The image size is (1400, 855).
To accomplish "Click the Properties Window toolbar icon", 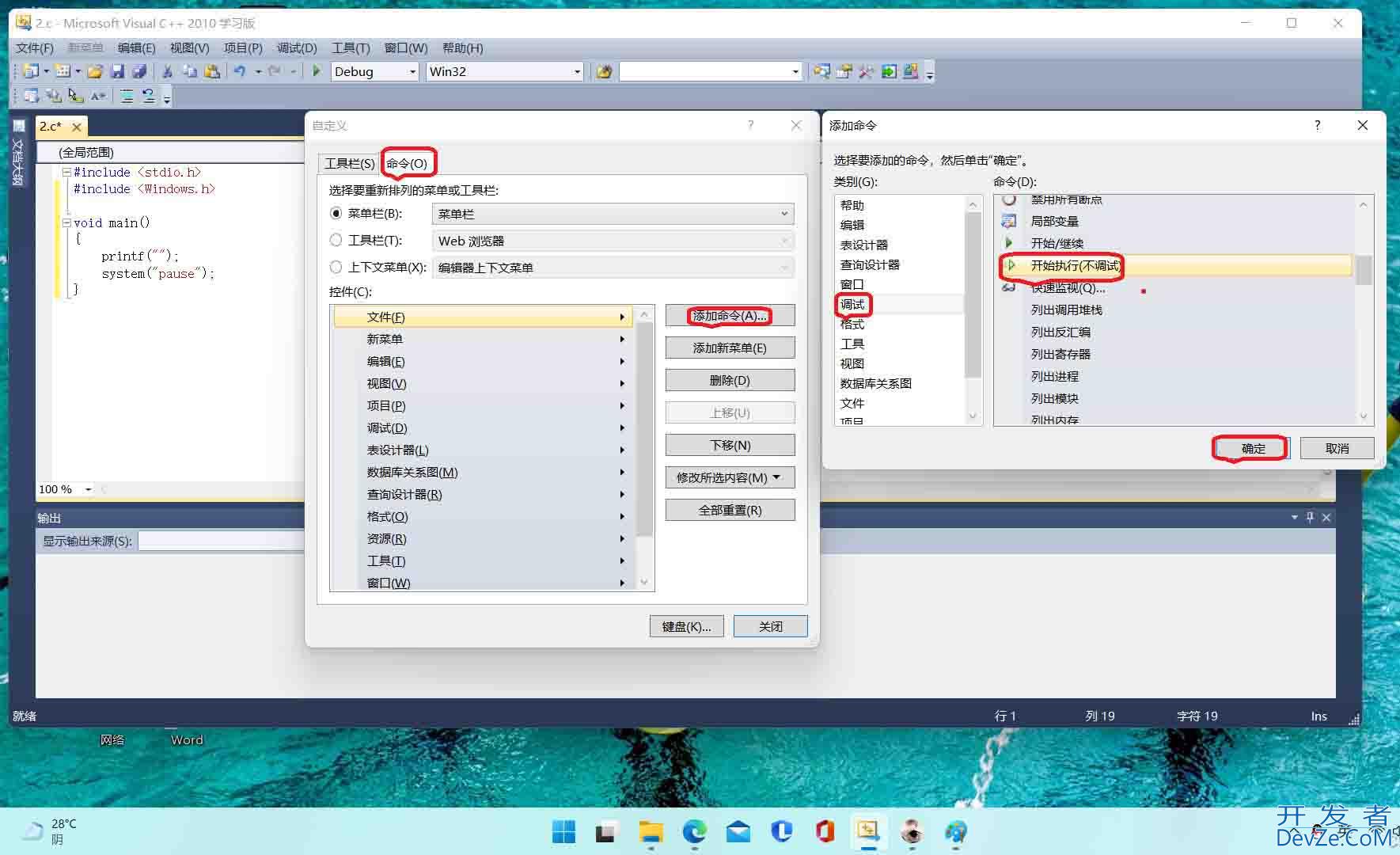I will click(844, 71).
